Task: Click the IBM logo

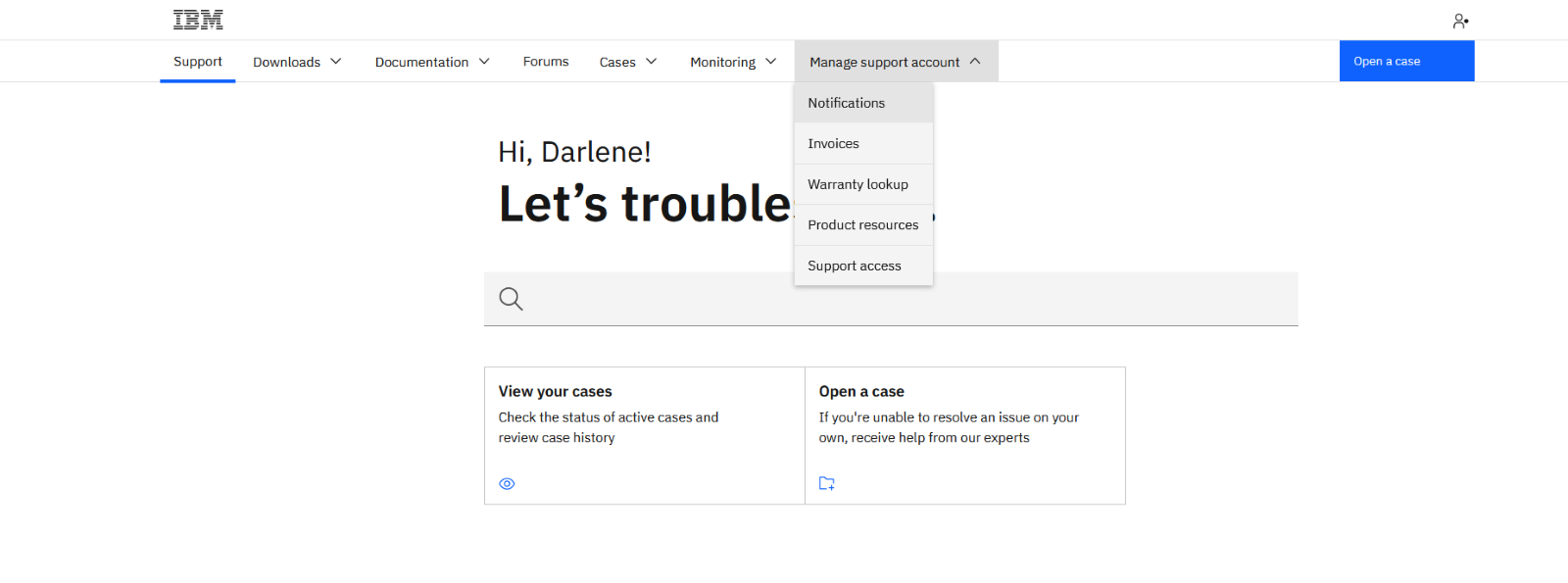Action: [198, 20]
